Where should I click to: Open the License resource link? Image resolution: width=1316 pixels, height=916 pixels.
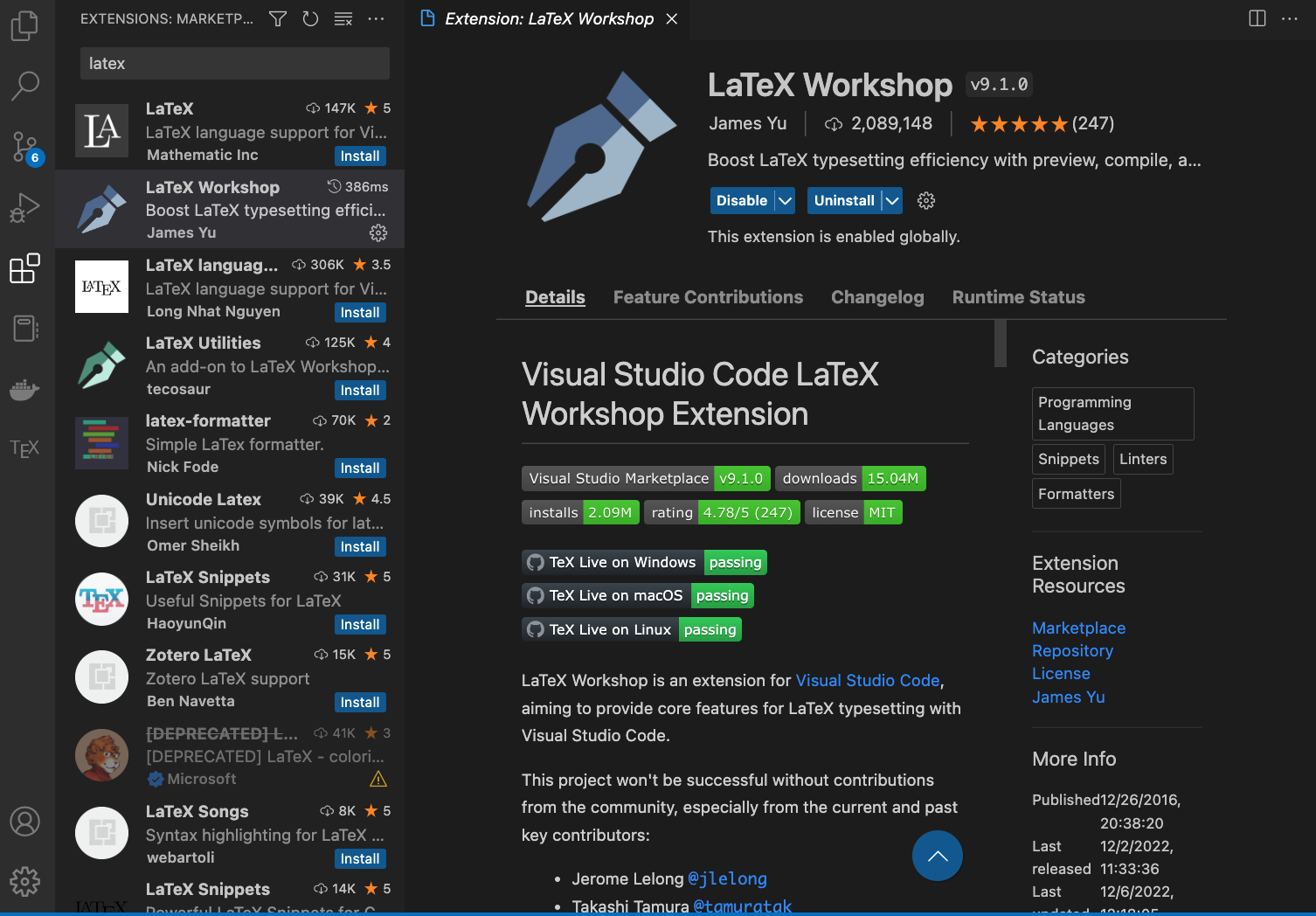click(1061, 674)
